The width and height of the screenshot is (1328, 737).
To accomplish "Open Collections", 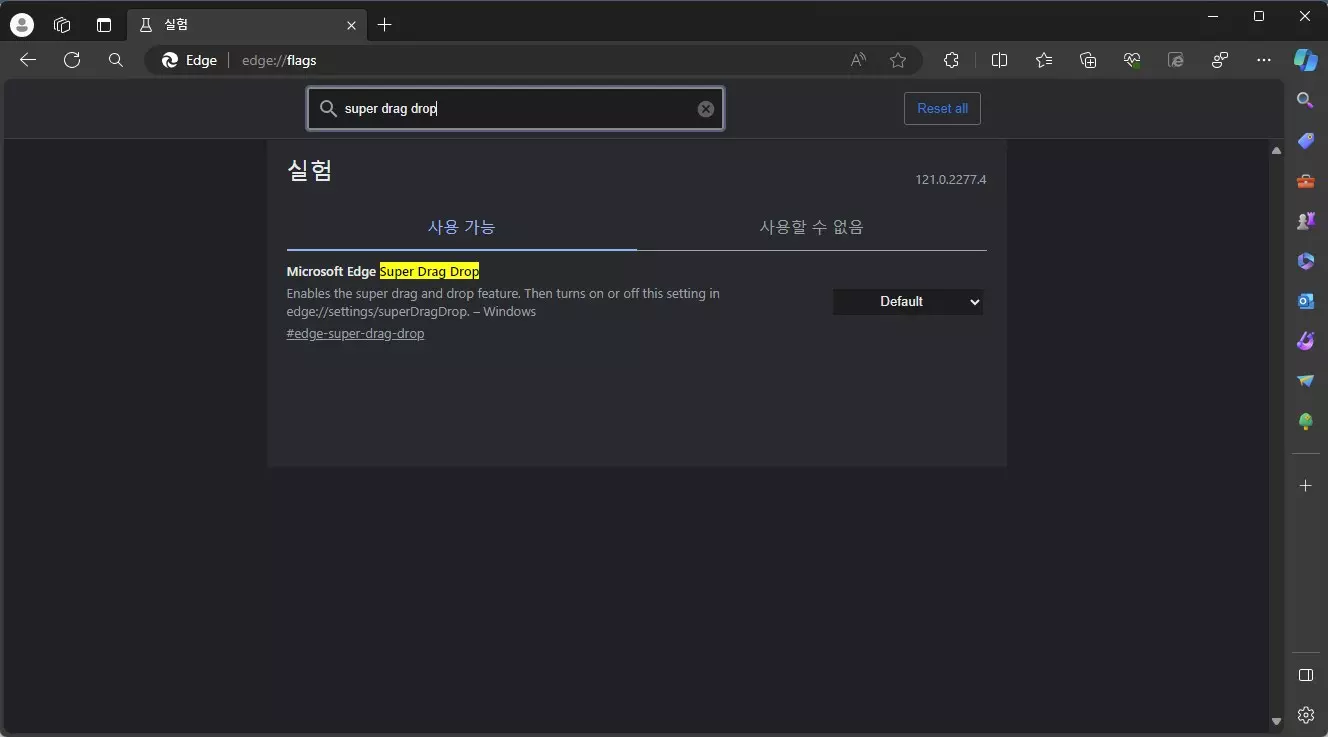I will [x=1087, y=60].
